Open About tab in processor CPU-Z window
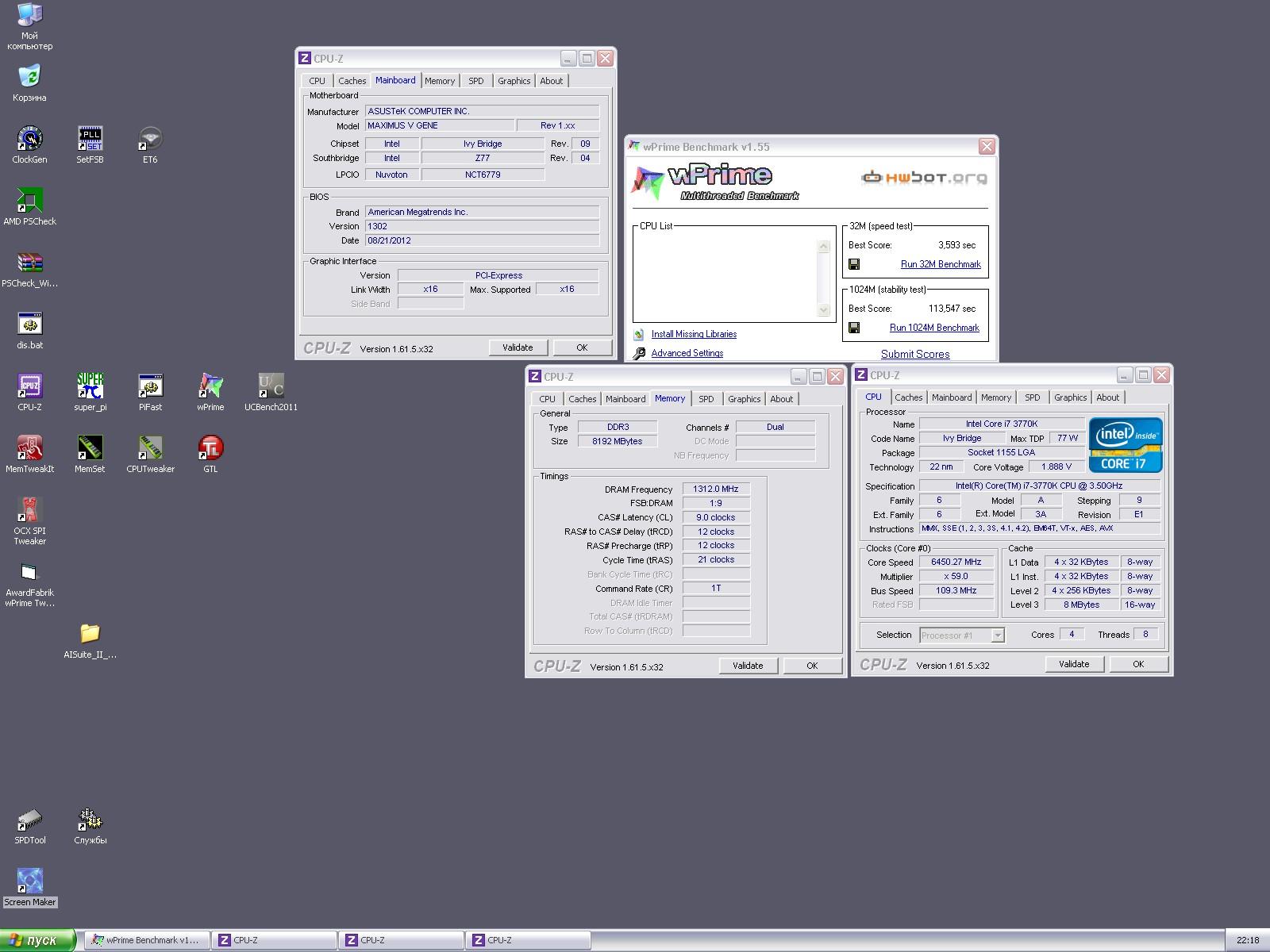 click(x=1107, y=397)
